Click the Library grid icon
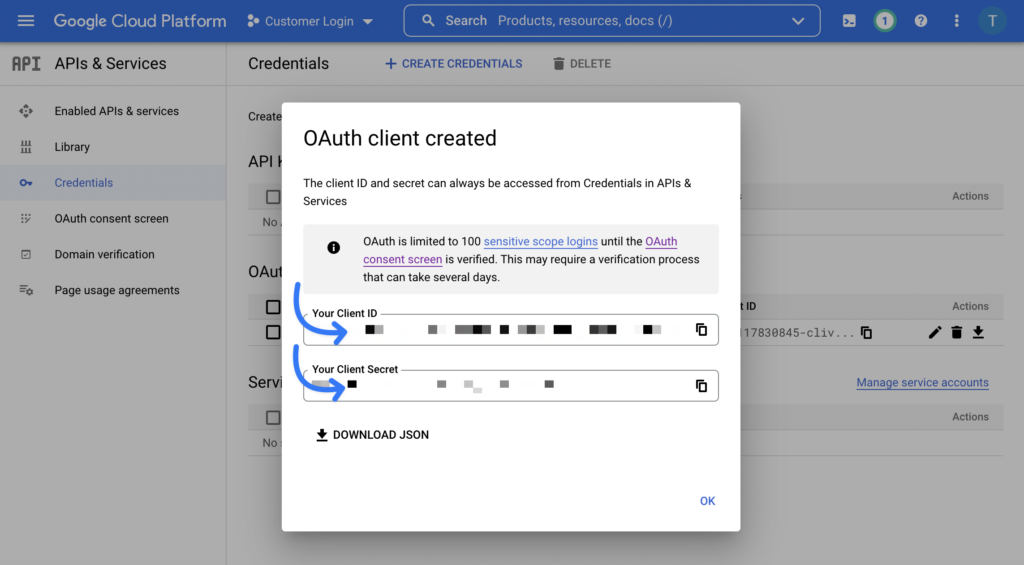The width and height of the screenshot is (1024, 565). click(25, 147)
